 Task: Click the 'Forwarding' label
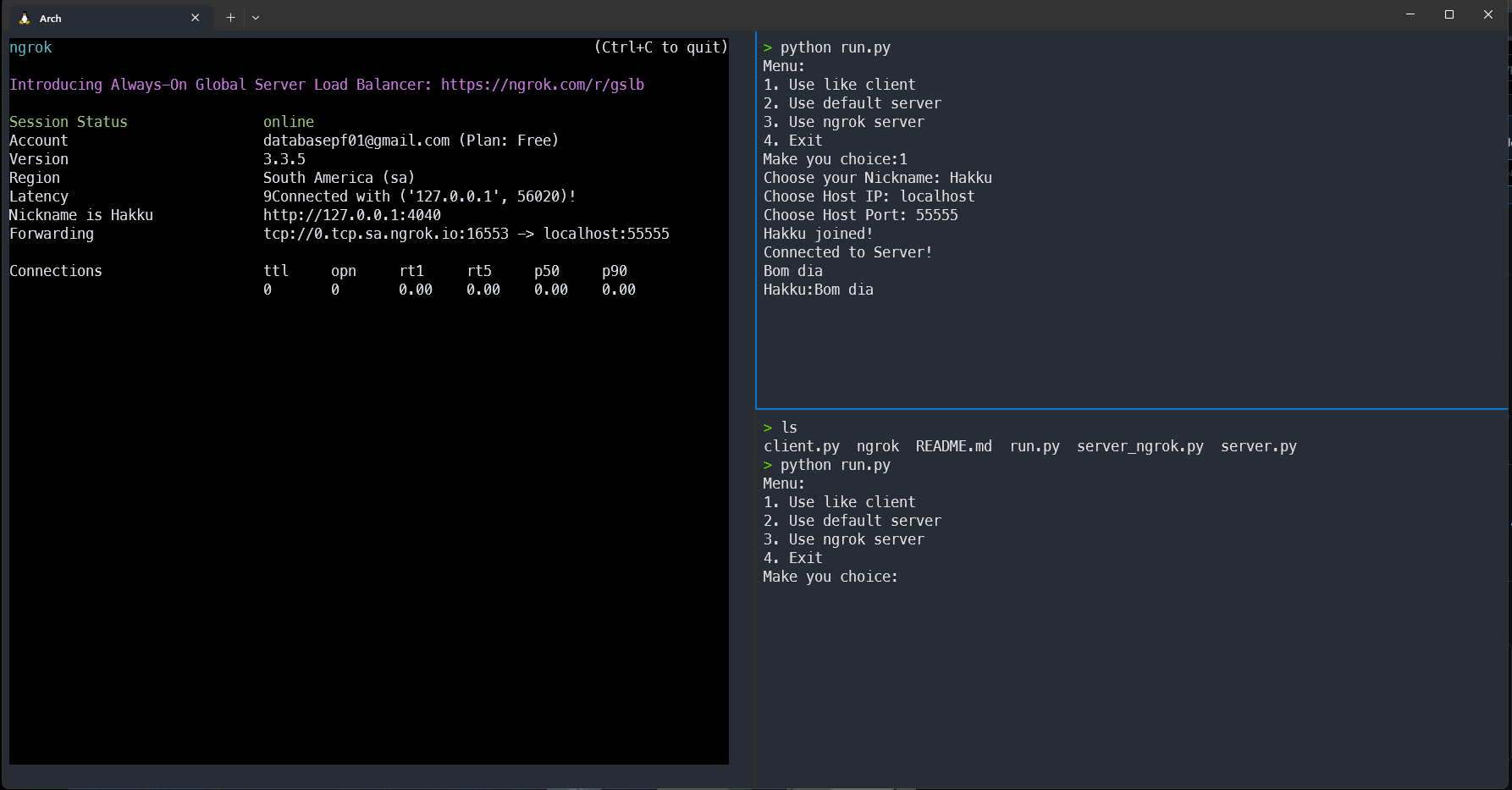[x=52, y=234]
